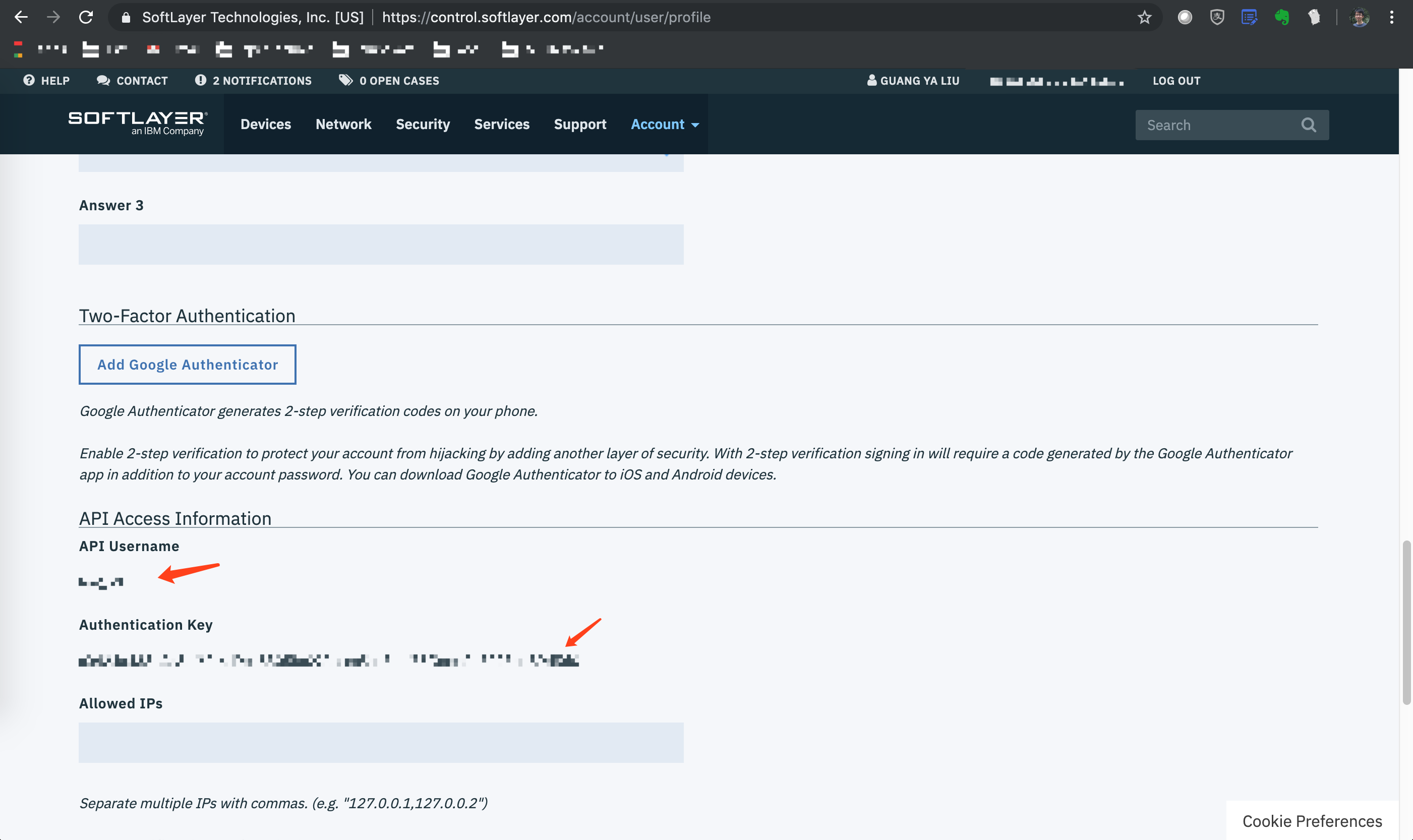Click the shield extension icon

tap(1217, 17)
